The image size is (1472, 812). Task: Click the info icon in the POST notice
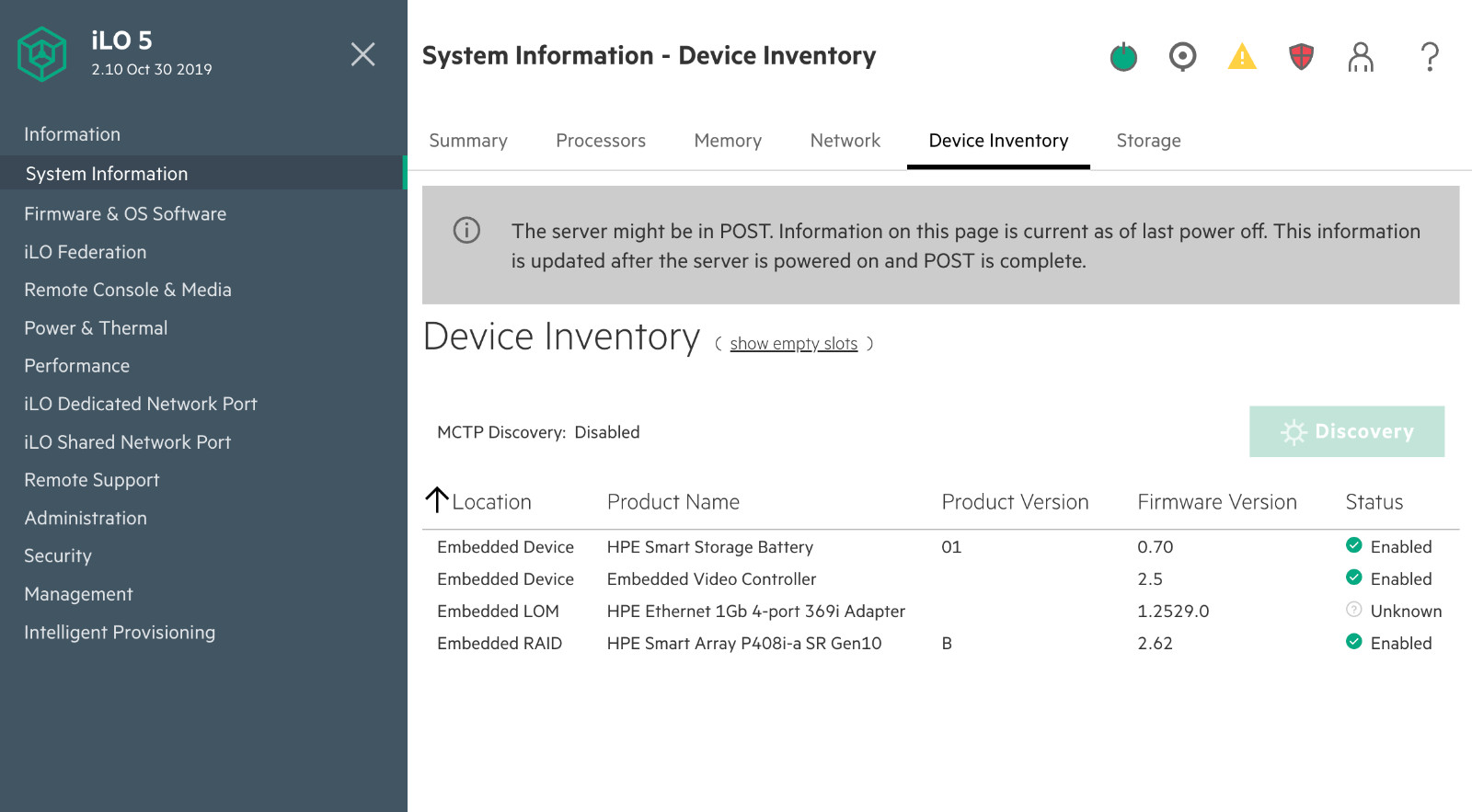466,230
